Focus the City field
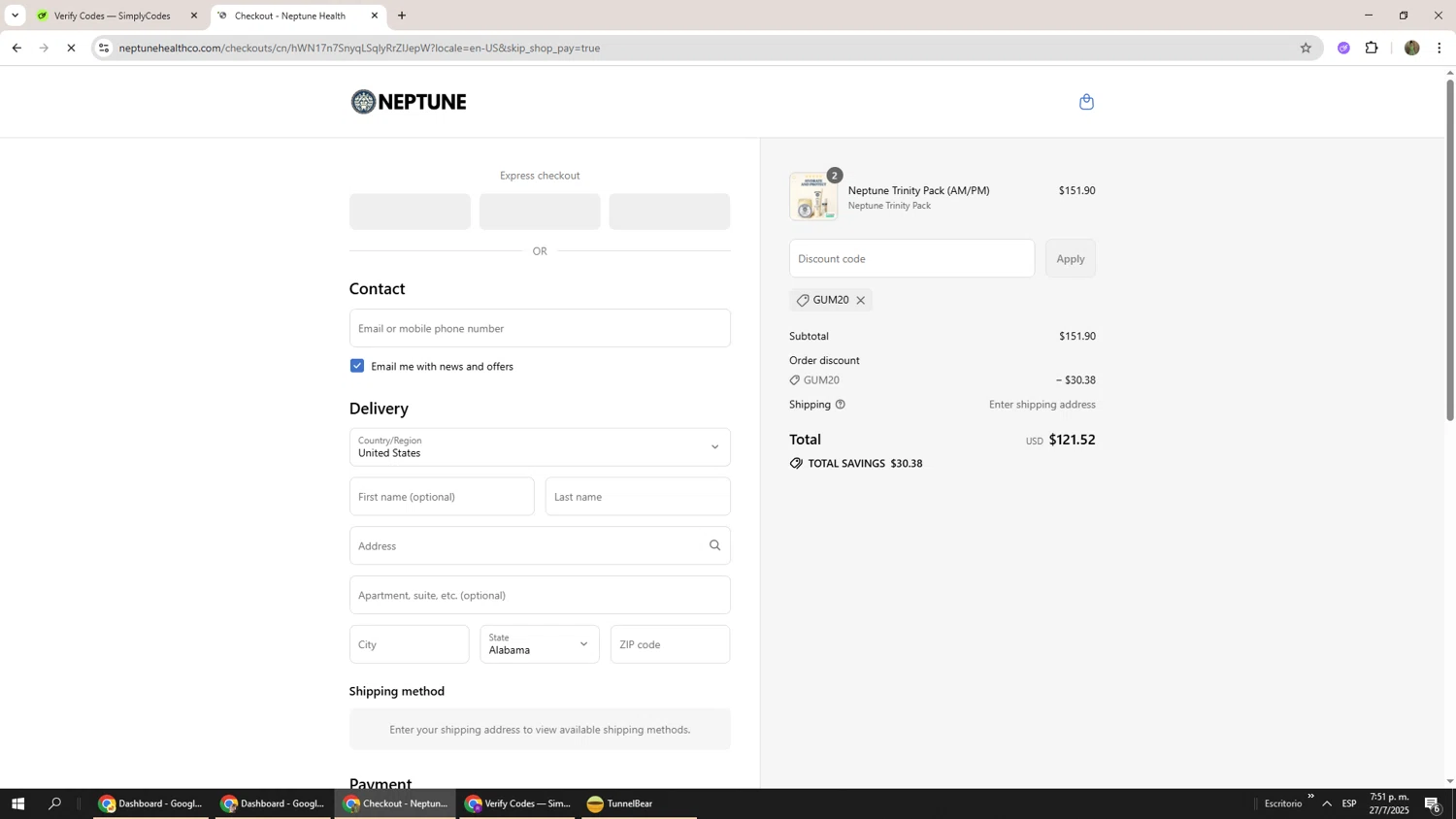The image size is (1456, 819). pos(410,644)
